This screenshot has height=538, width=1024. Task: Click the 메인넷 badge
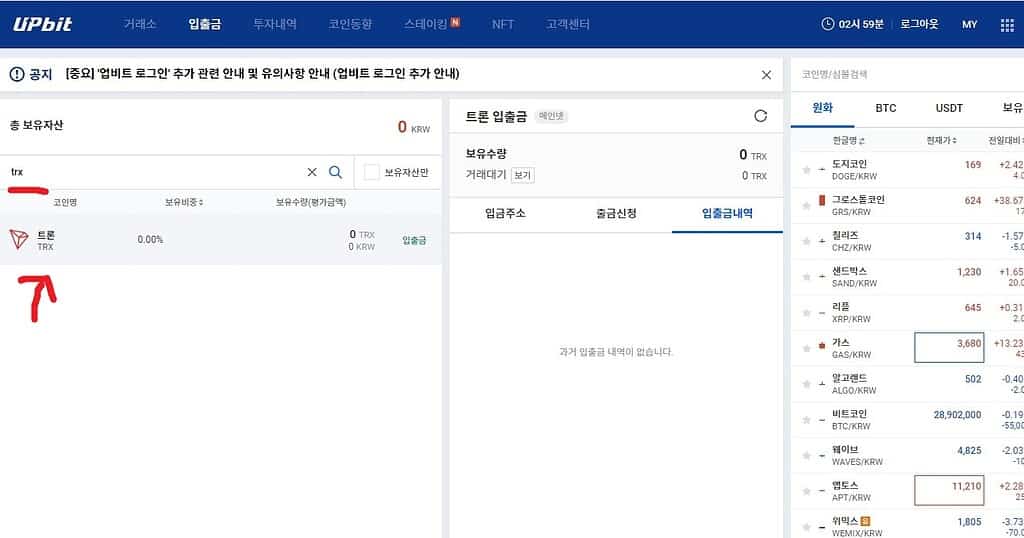551,116
